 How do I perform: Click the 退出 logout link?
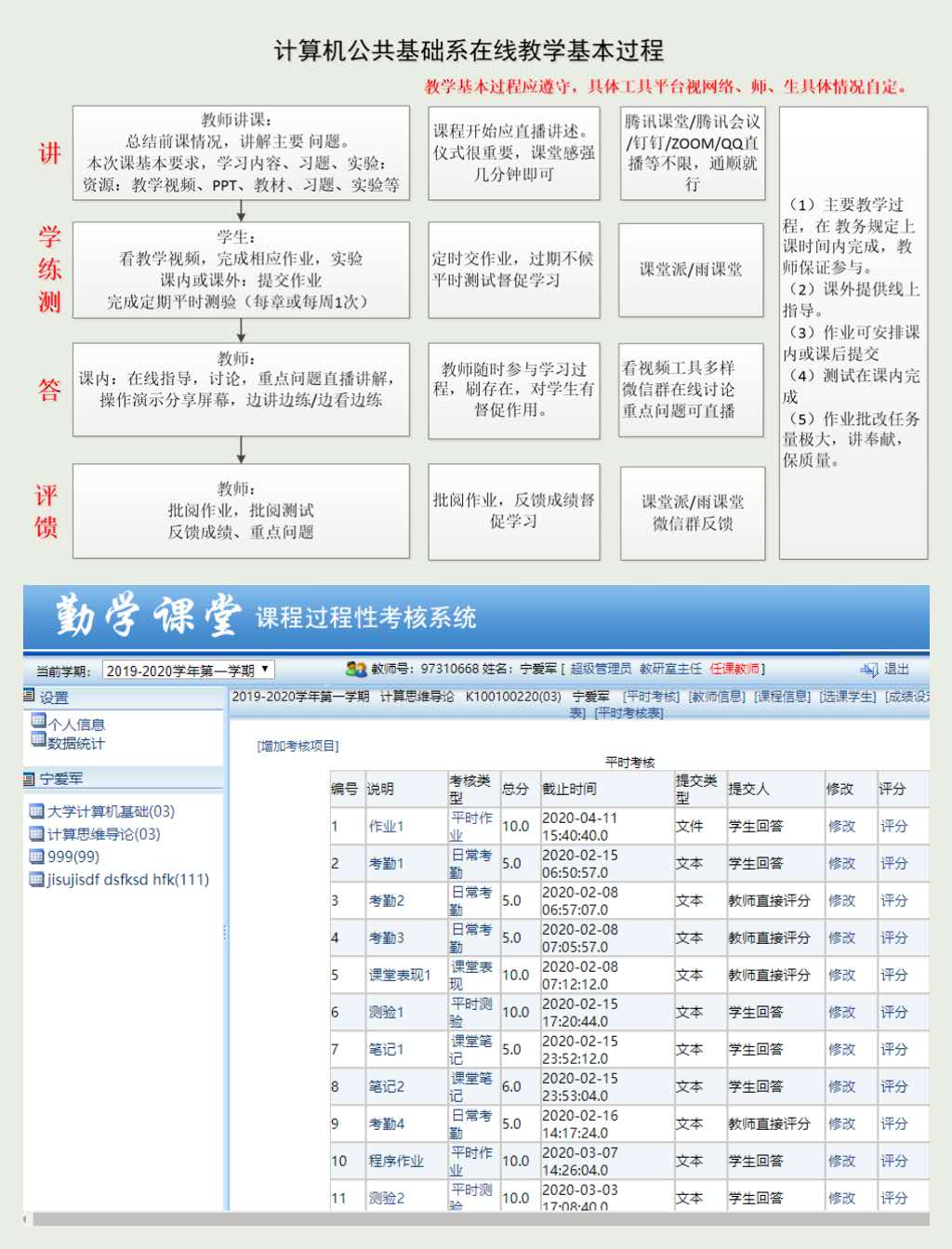click(x=896, y=669)
